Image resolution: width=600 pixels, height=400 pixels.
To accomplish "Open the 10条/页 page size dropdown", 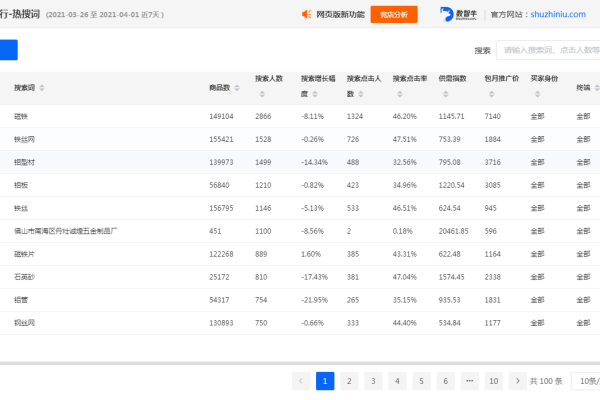I will (588, 381).
